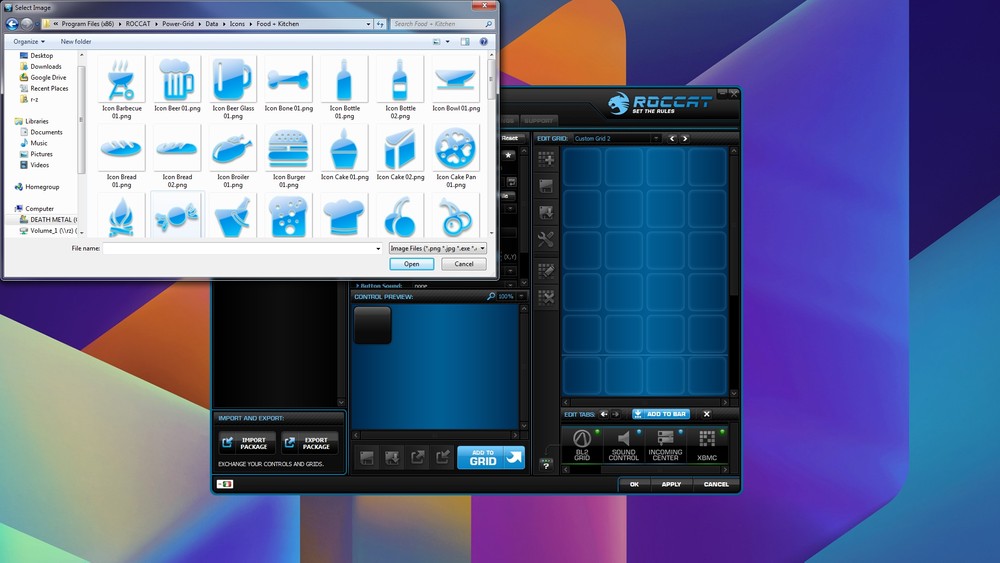1000x563 pixels.
Task: Open the Organize menu dropdown
Action: pyautogui.click(x=29, y=41)
